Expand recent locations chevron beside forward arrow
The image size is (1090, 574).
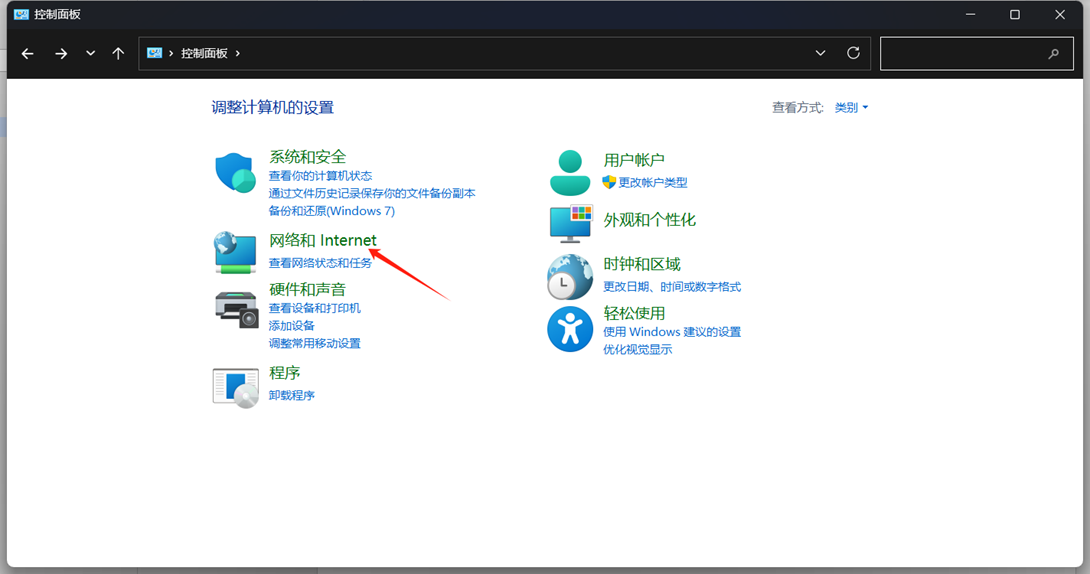(90, 53)
